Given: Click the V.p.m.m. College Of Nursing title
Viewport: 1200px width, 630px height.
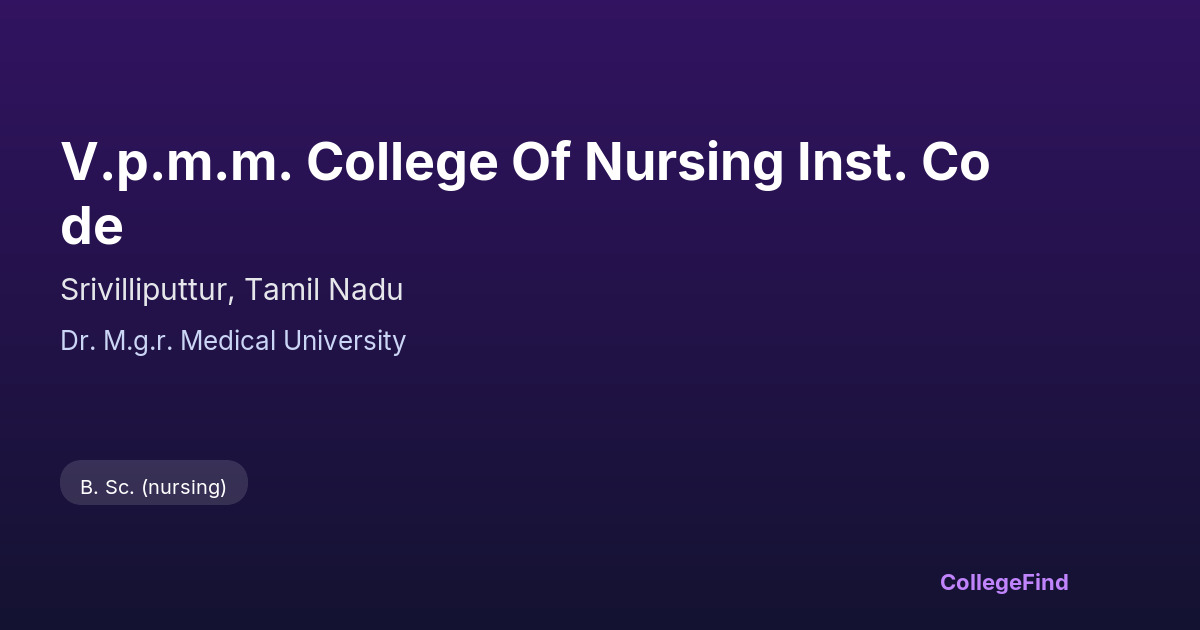Looking at the screenshot, I should click(525, 165).
